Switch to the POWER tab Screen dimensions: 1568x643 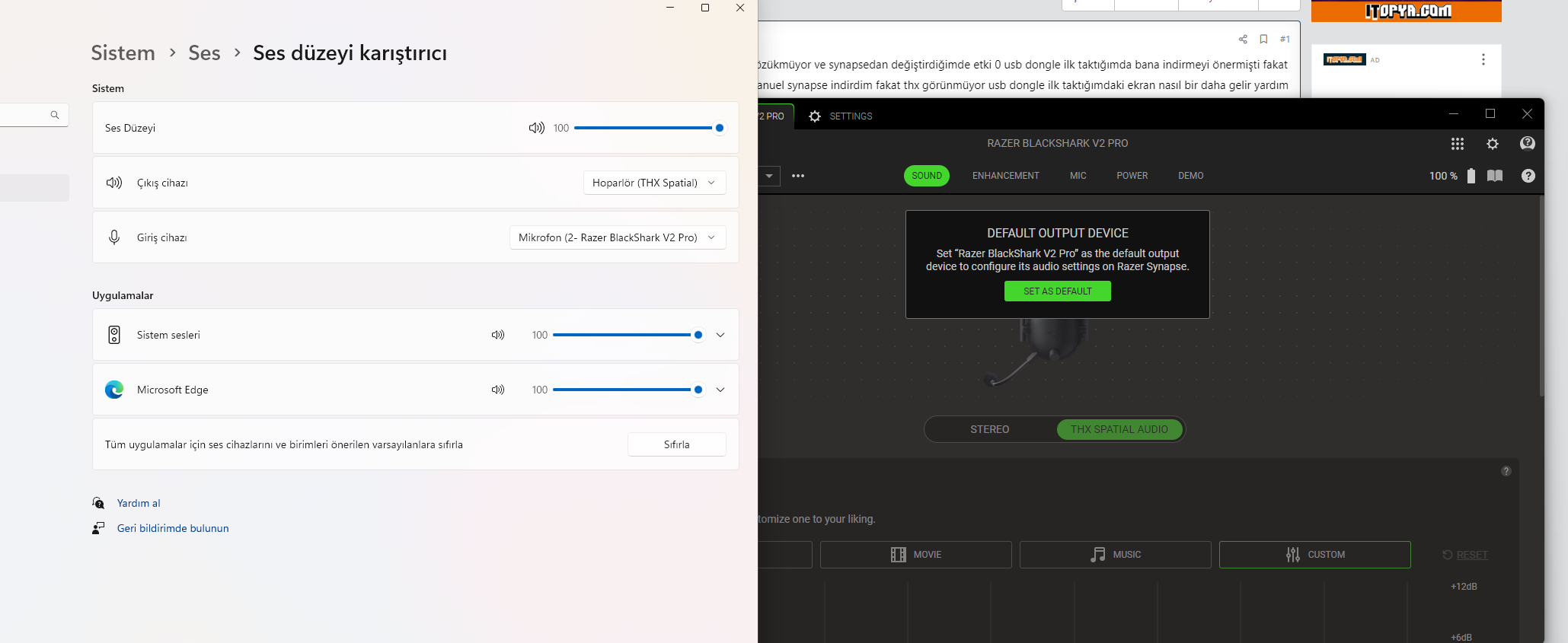coord(1132,176)
